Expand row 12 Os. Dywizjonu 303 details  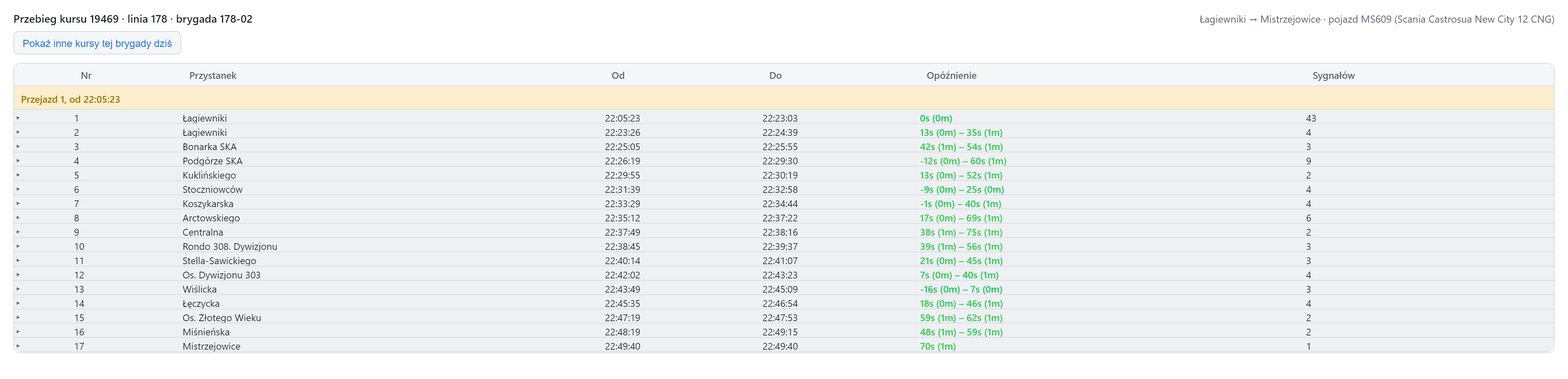coord(18,275)
